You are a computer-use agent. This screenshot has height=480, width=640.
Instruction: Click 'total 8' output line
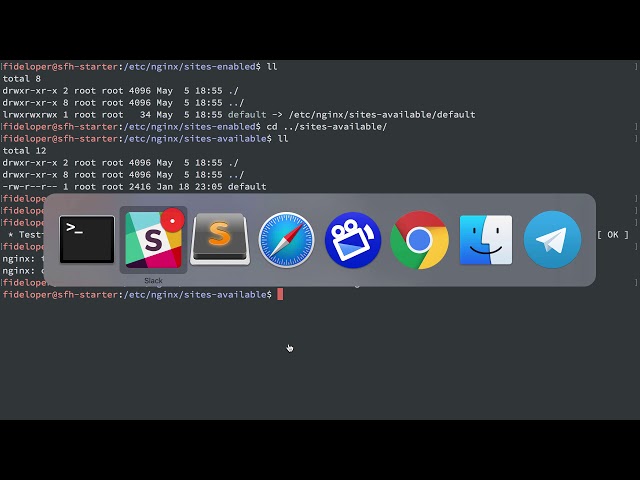[22, 78]
